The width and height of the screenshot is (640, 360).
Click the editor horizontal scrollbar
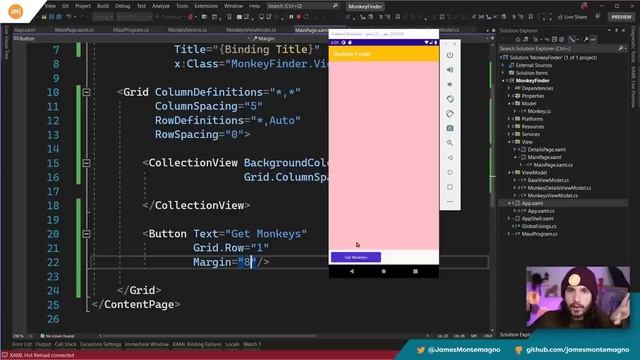[209, 336]
